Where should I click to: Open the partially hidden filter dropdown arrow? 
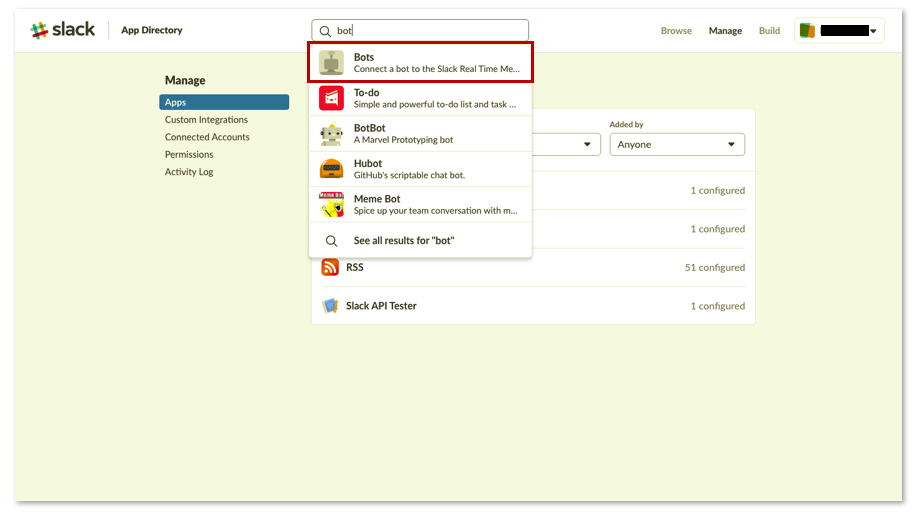pyautogui.click(x=587, y=144)
